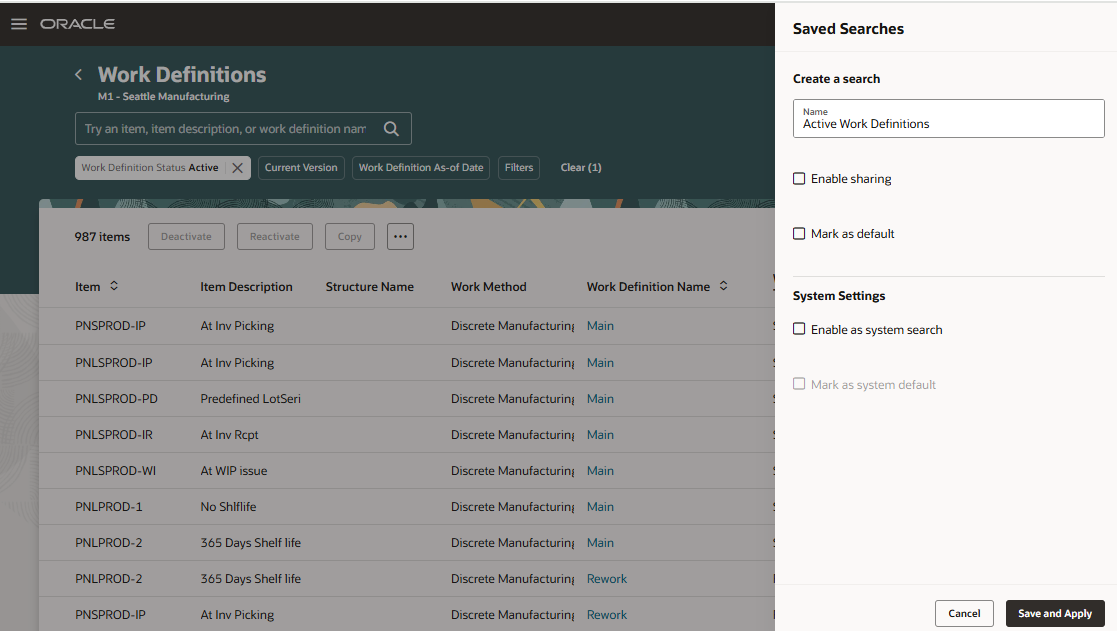
Task: Select the PNLSPROD-PD item cell
Action: pos(116,399)
